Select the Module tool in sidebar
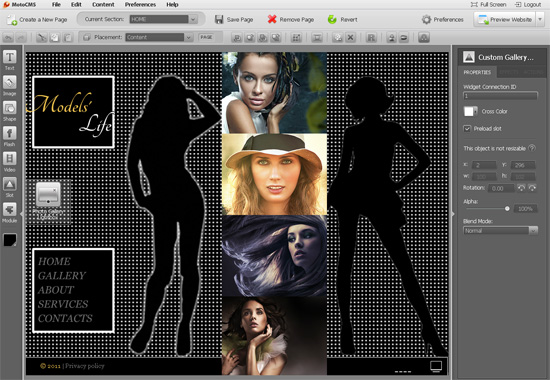Screen dimensions: 550x380 pos(9,212)
